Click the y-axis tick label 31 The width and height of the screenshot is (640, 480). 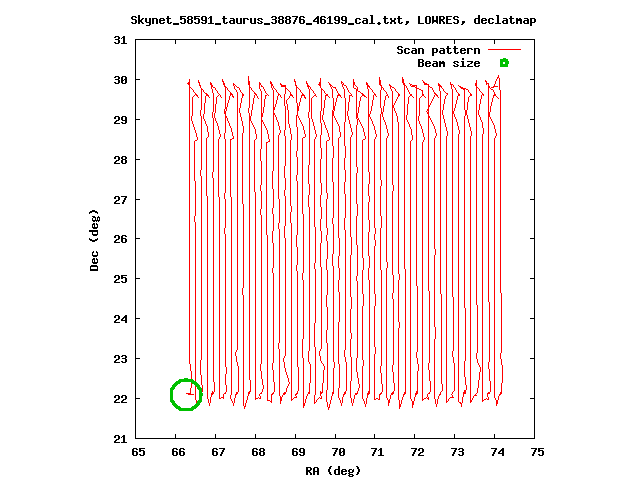(x=120, y=40)
